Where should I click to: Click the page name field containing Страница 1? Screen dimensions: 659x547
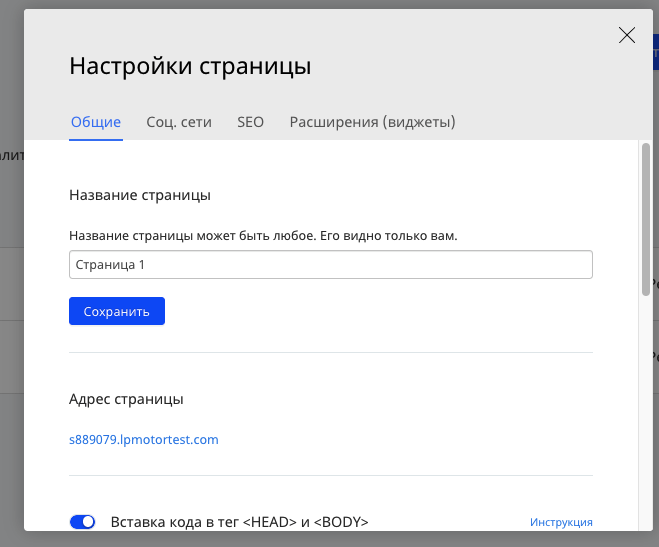coord(330,265)
